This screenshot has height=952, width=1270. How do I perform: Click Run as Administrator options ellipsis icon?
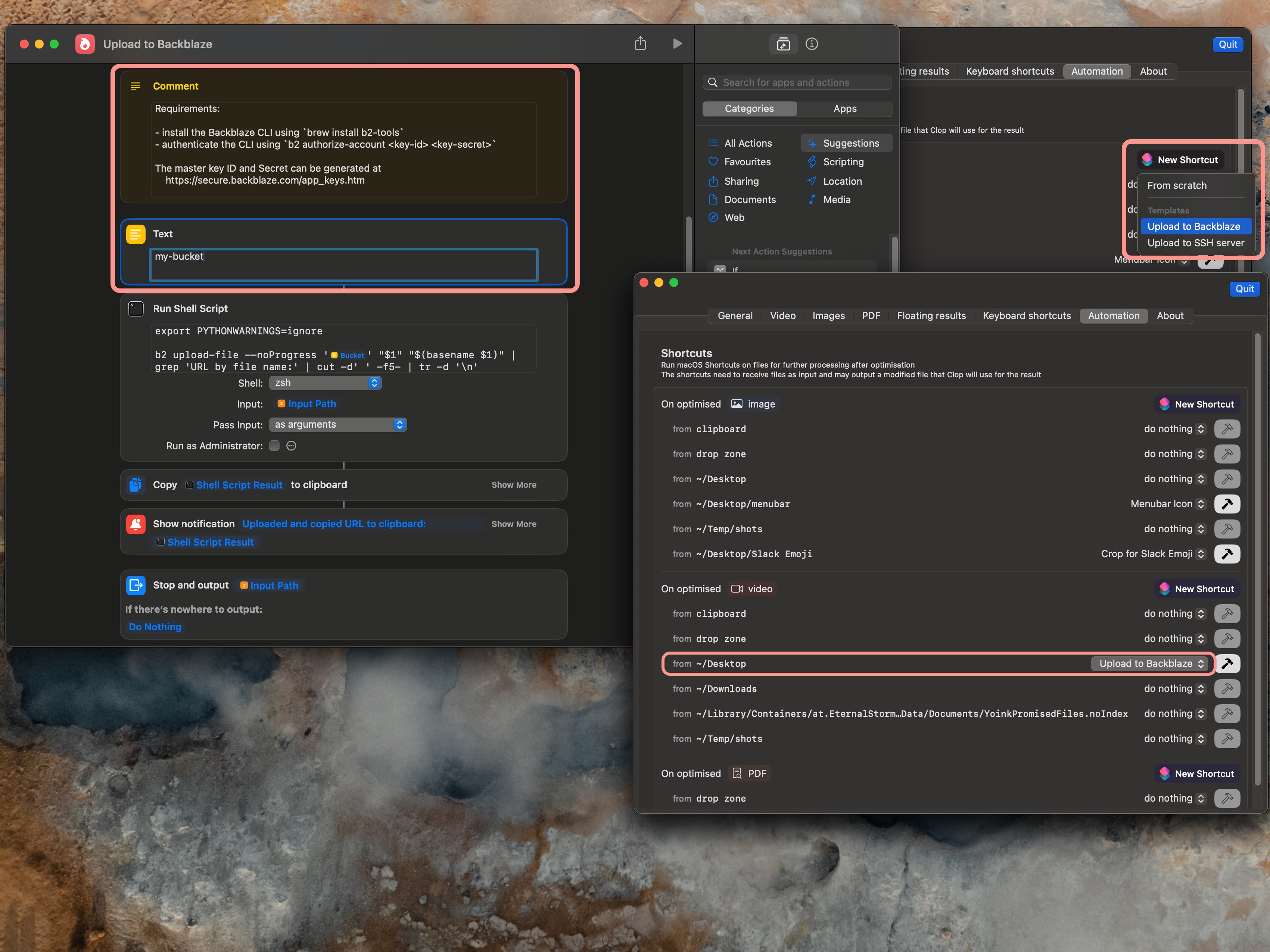coord(291,446)
